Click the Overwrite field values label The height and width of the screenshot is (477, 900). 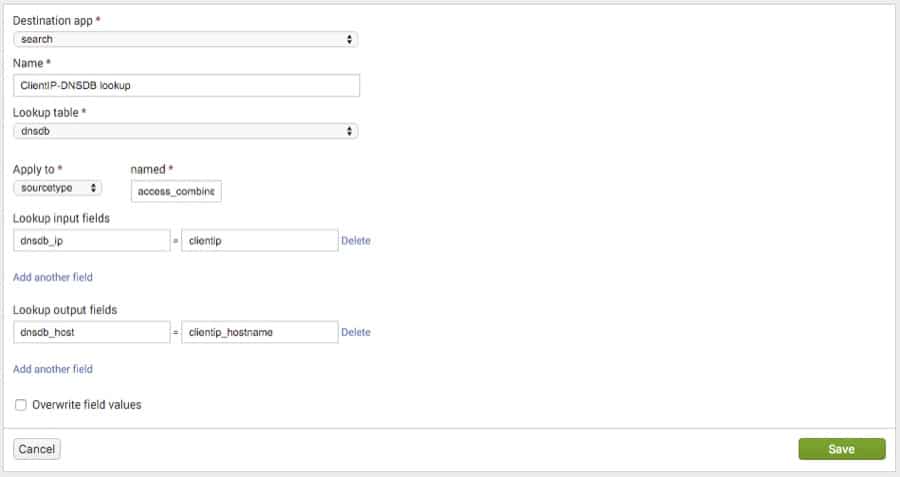pos(87,405)
